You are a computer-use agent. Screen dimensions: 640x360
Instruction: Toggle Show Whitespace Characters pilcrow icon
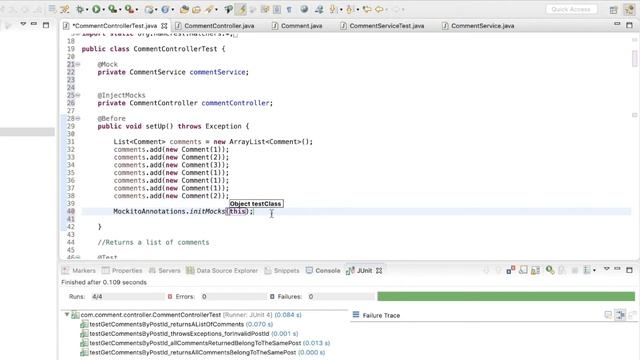[289, 9]
